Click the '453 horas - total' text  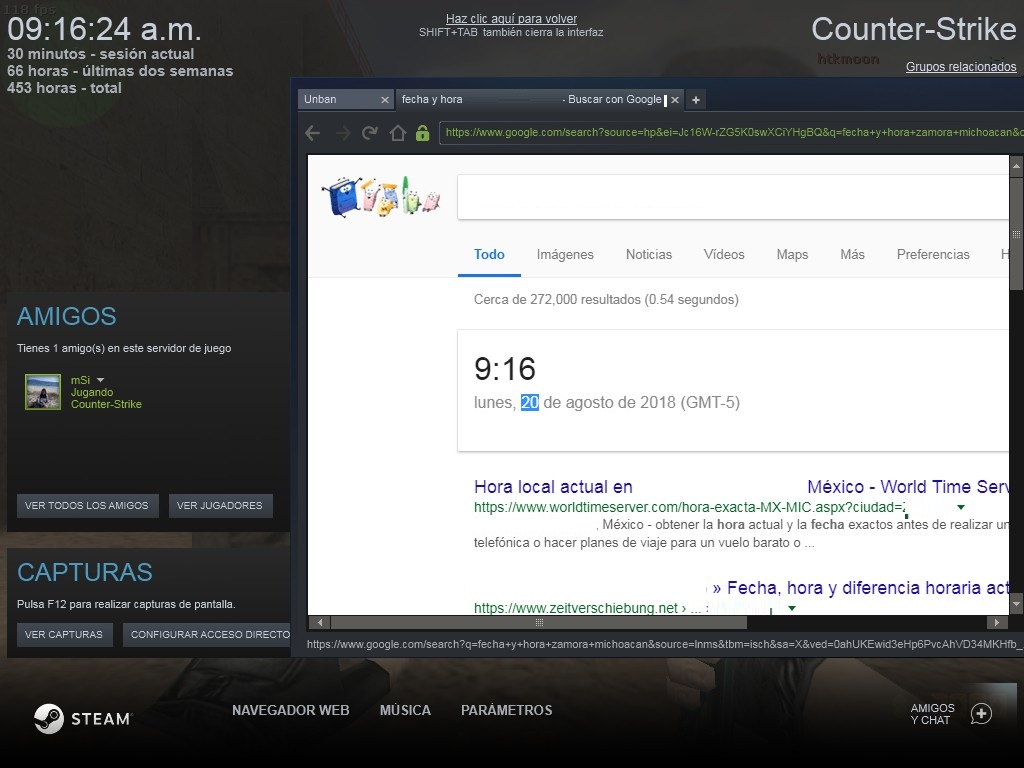(64, 88)
